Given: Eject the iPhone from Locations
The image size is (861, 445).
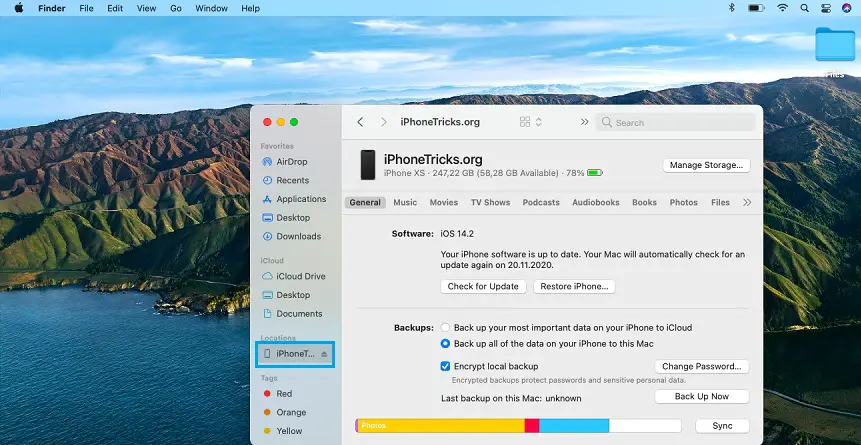Looking at the screenshot, I should [324, 354].
